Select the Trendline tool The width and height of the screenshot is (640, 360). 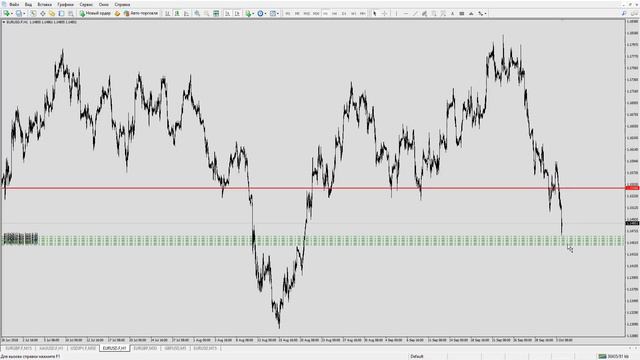pos(415,13)
